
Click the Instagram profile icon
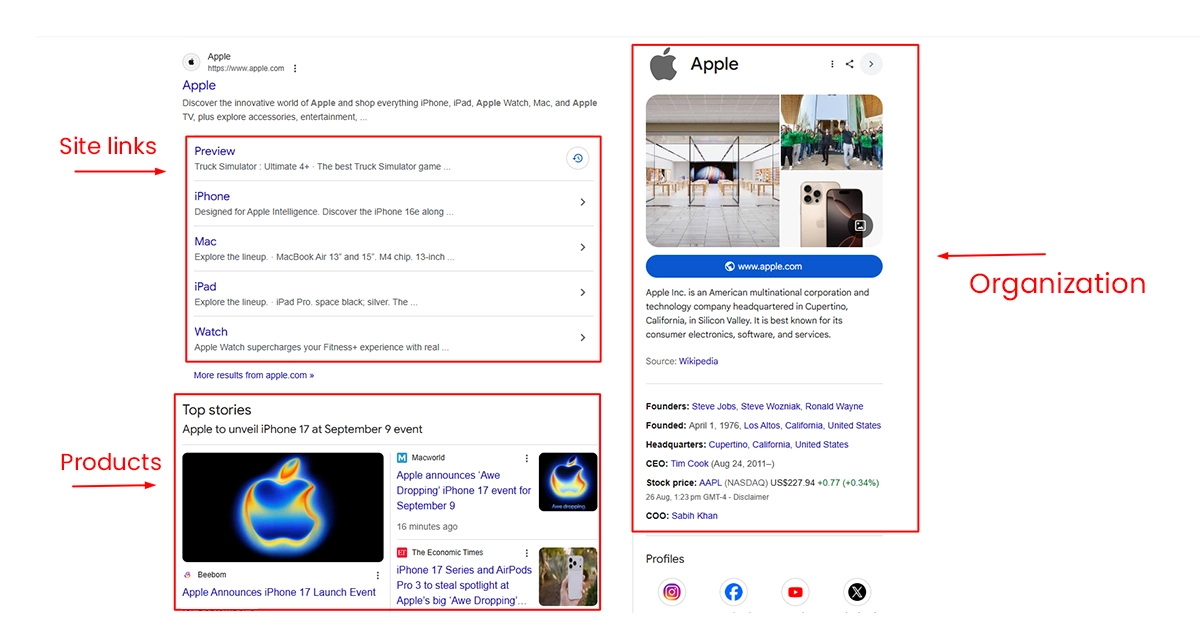pyautogui.click(x=672, y=592)
